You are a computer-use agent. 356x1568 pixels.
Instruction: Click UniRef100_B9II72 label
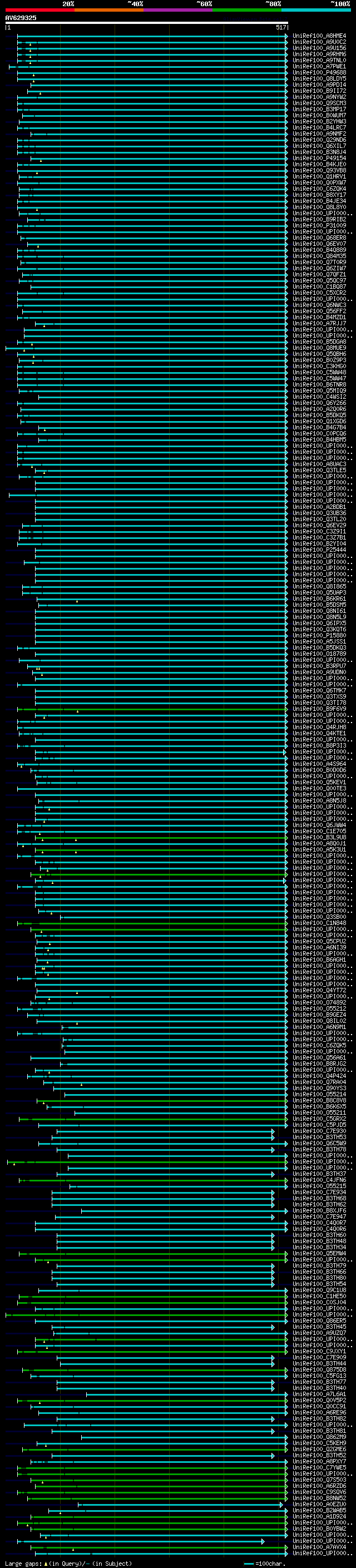coord(319,91)
